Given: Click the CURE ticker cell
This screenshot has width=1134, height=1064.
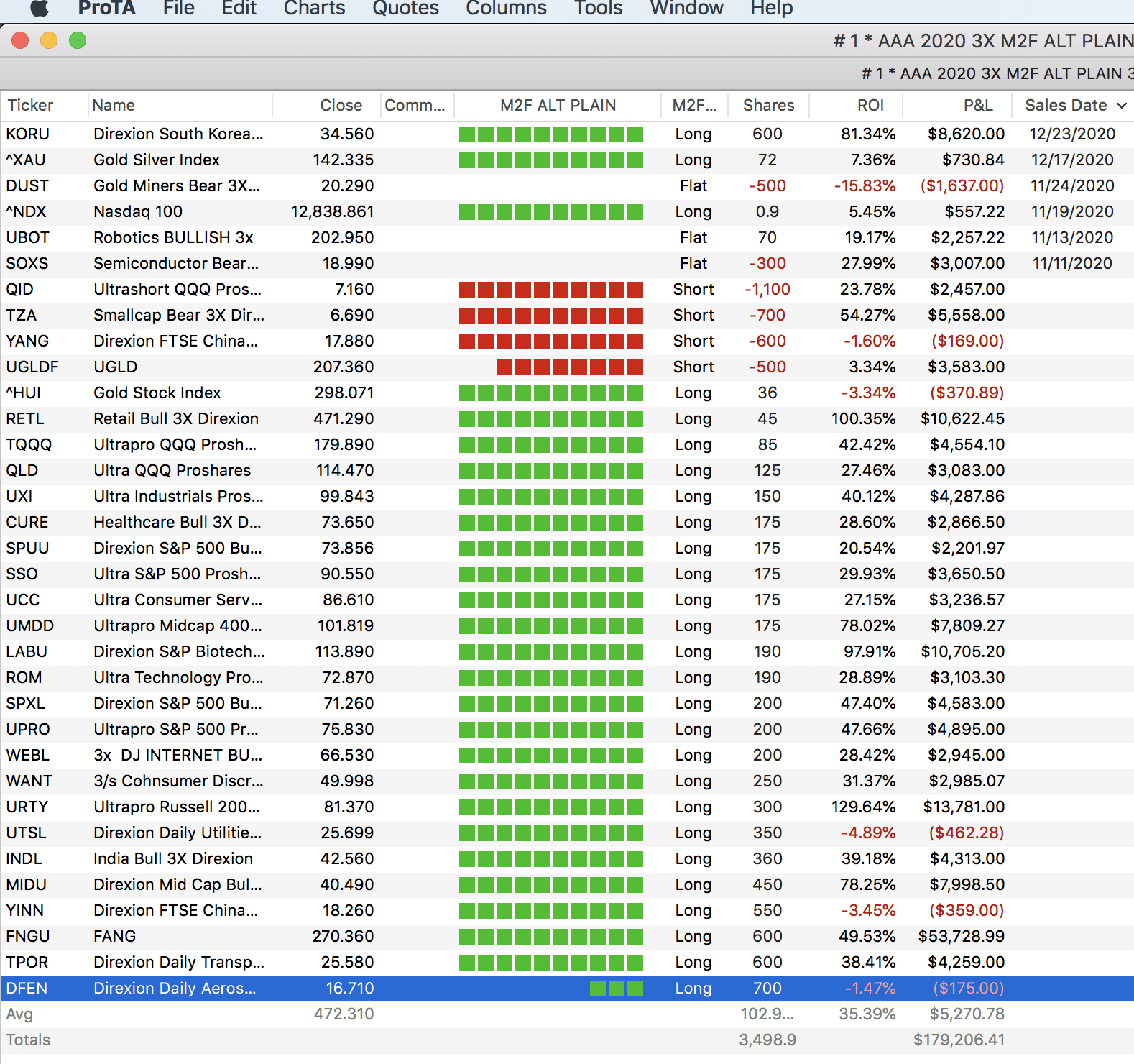Looking at the screenshot, I should [27, 522].
